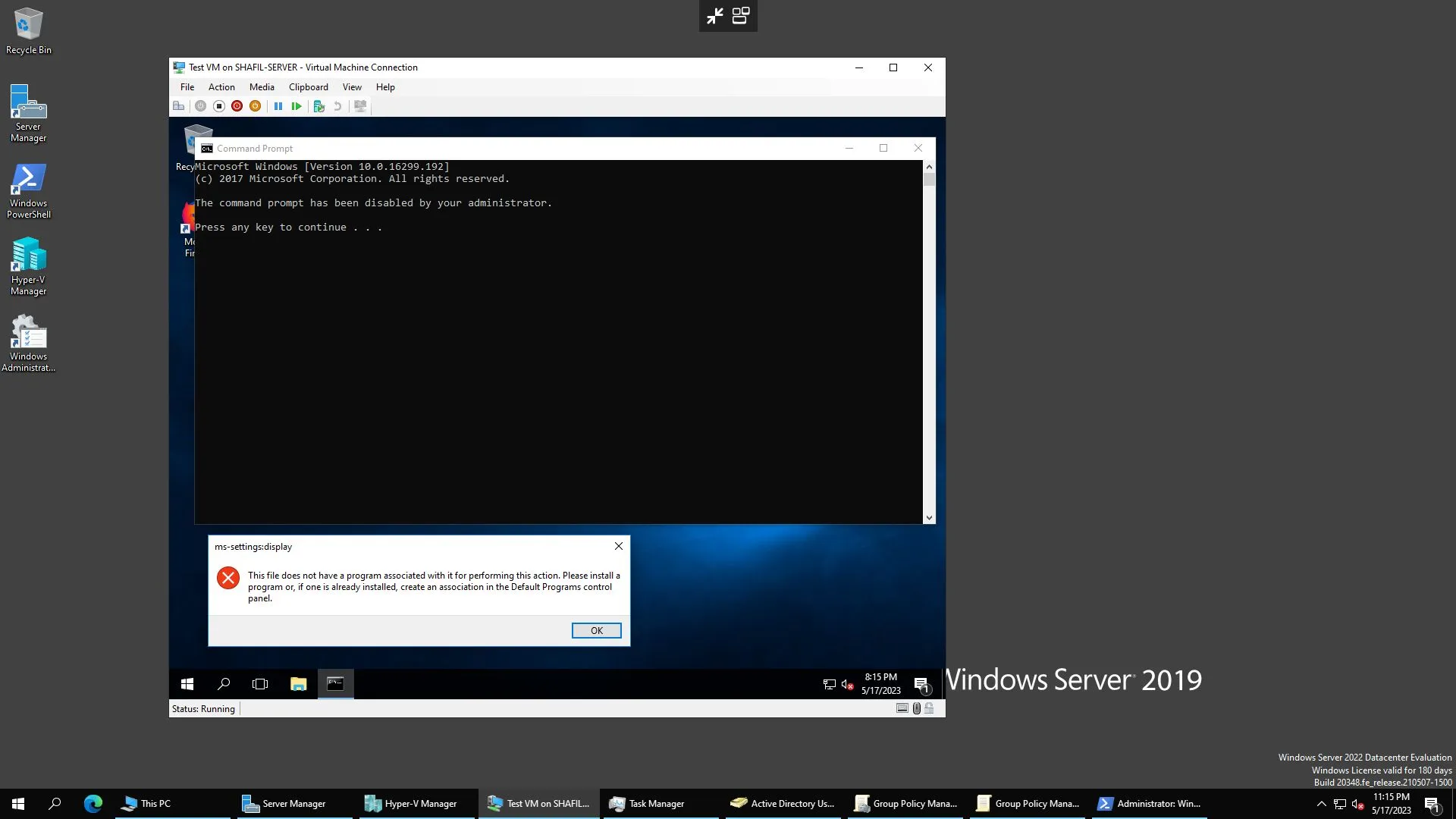Create a checkpoint using the Checkpoint icon
The width and height of the screenshot is (1456, 819).
[x=318, y=106]
